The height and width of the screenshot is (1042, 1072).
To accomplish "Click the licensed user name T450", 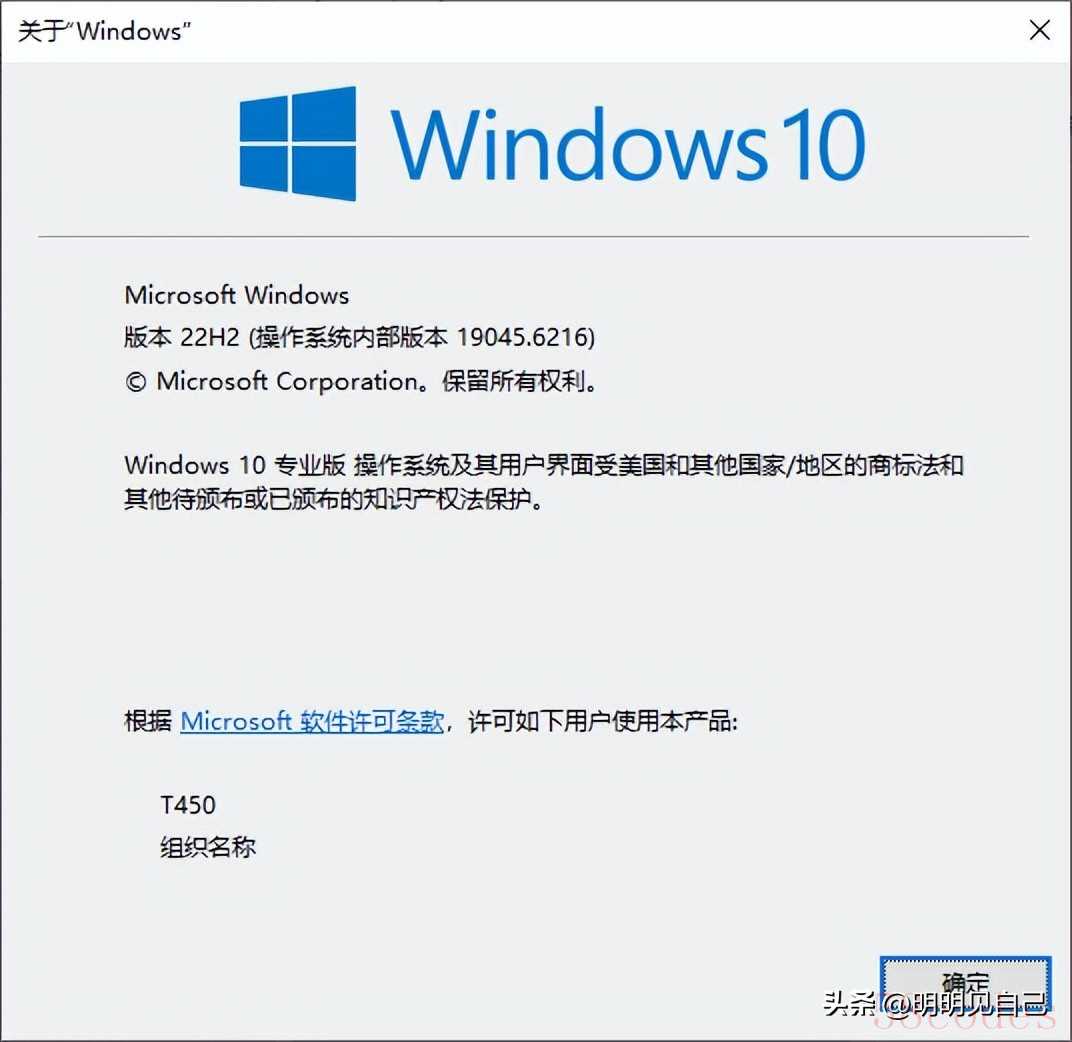I will click(188, 805).
